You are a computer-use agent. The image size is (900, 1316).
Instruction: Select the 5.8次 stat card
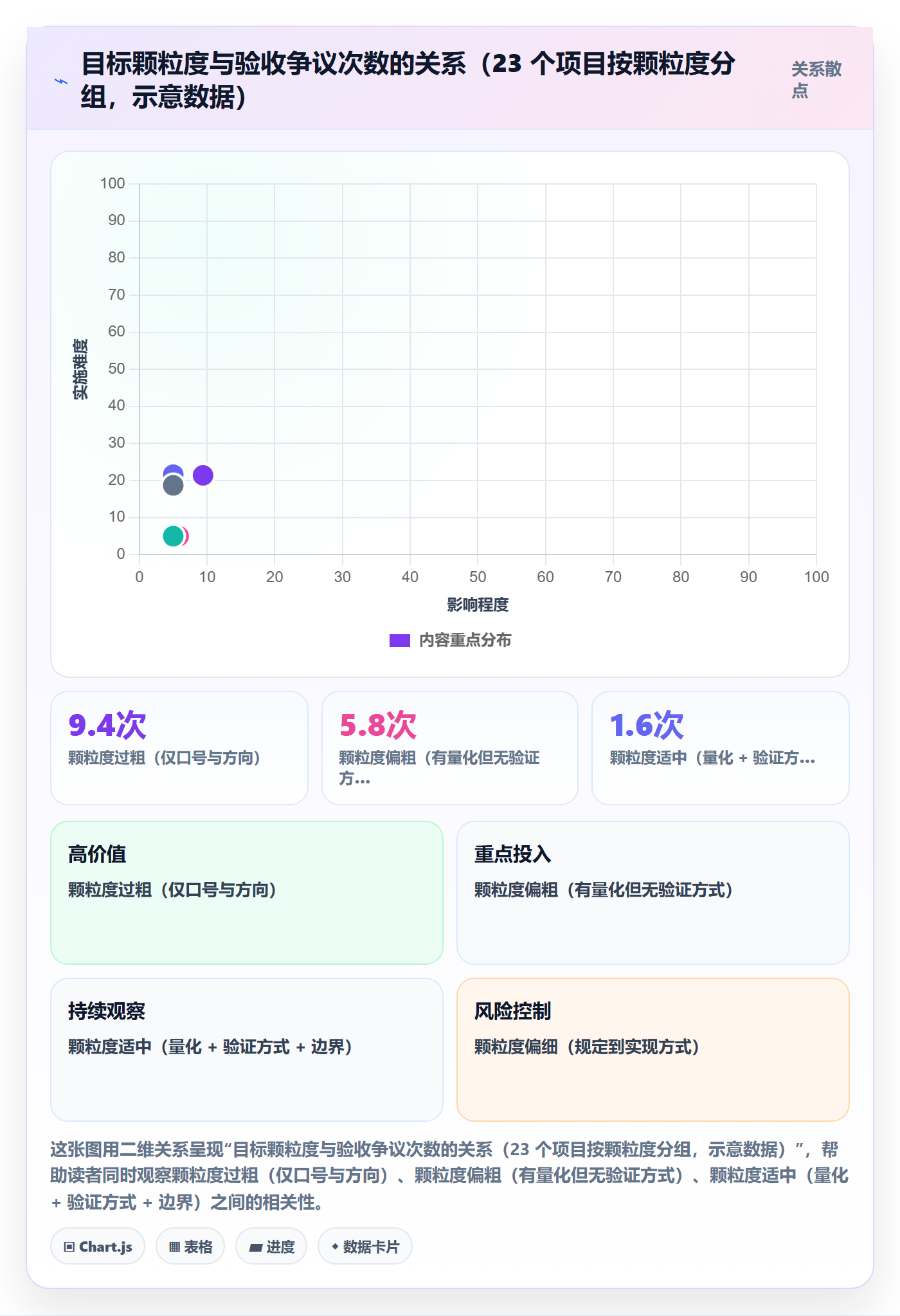(450, 748)
